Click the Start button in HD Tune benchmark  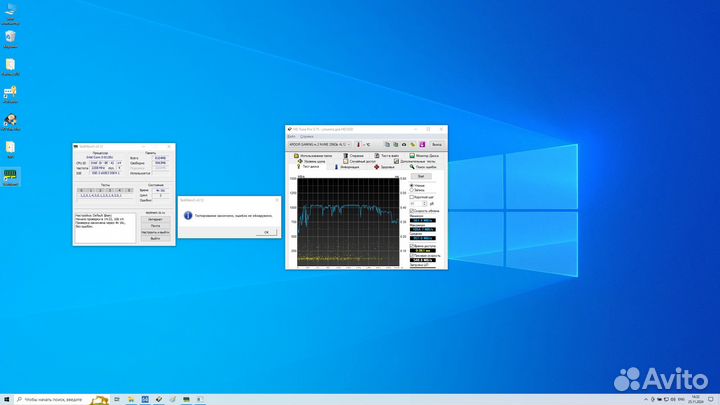[421, 176]
